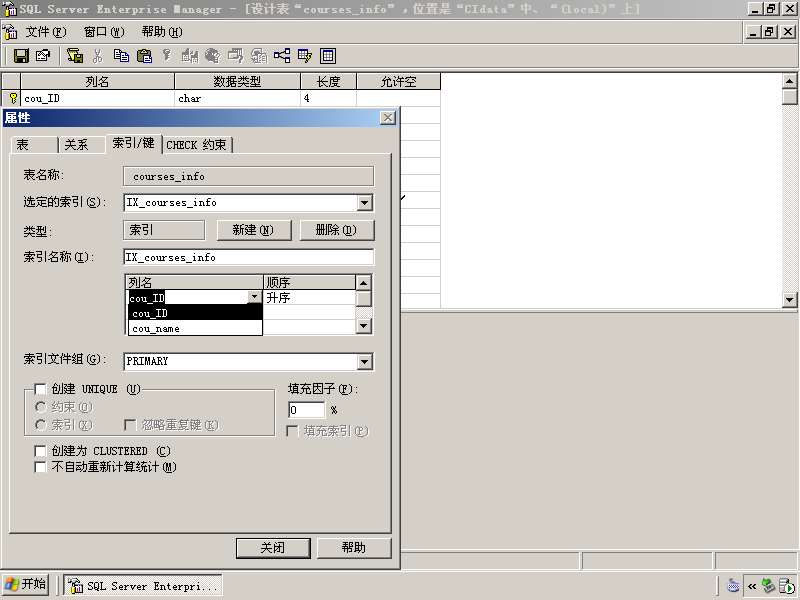Click the char data type cell
This screenshot has height=600, width=800.
pos(238,98)
